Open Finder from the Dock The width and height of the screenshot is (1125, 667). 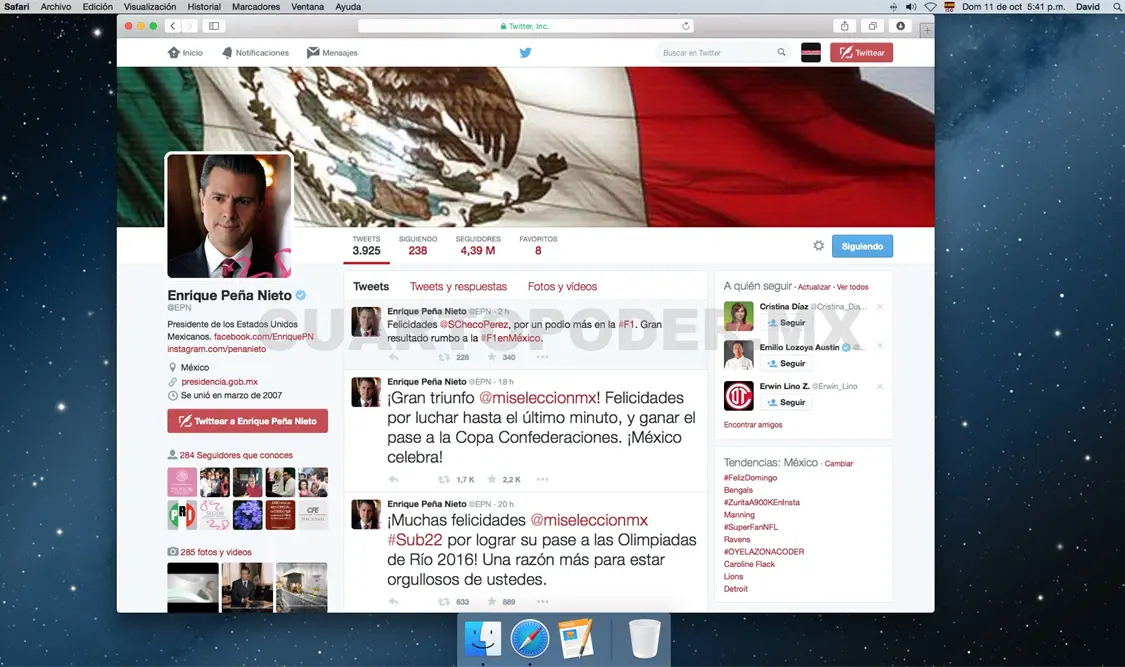(x=483, y=638)
